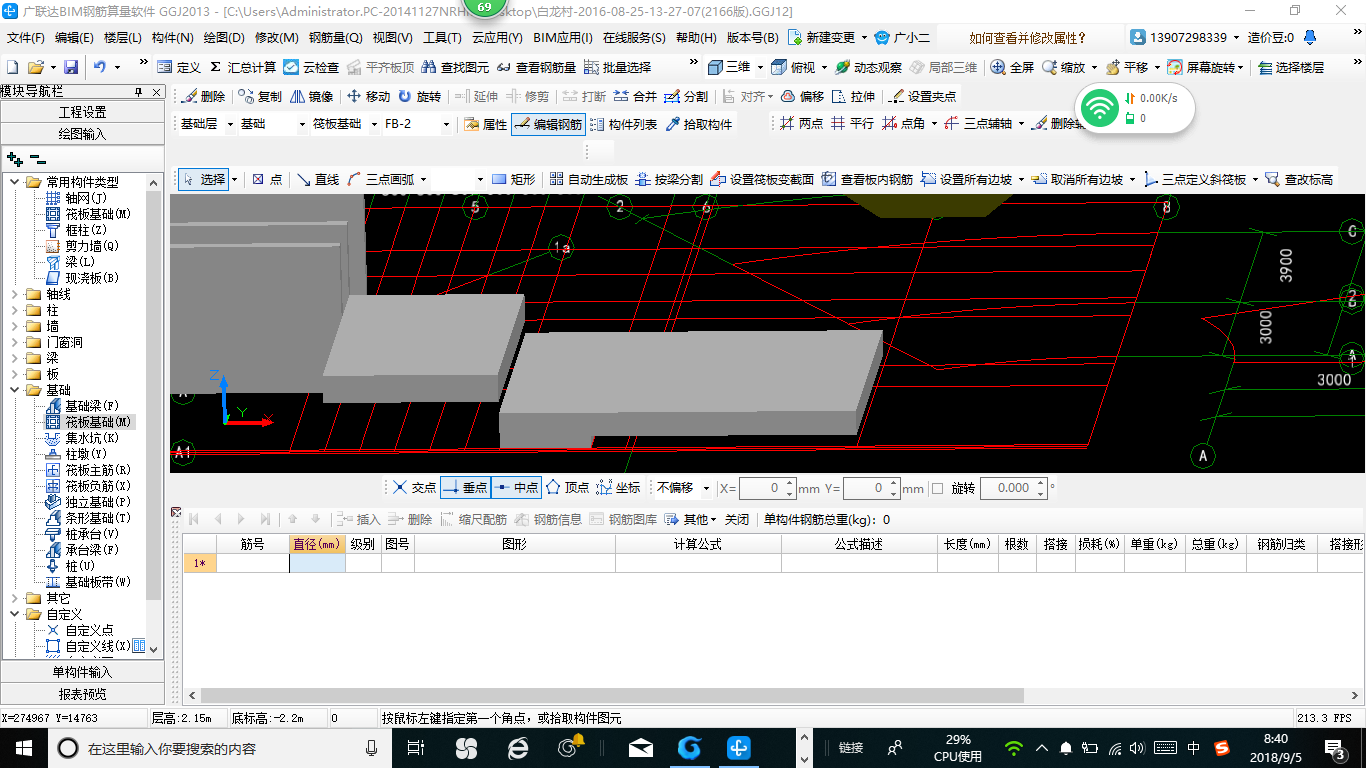Open the 构件(N) menu

click(x=172, y=38)
